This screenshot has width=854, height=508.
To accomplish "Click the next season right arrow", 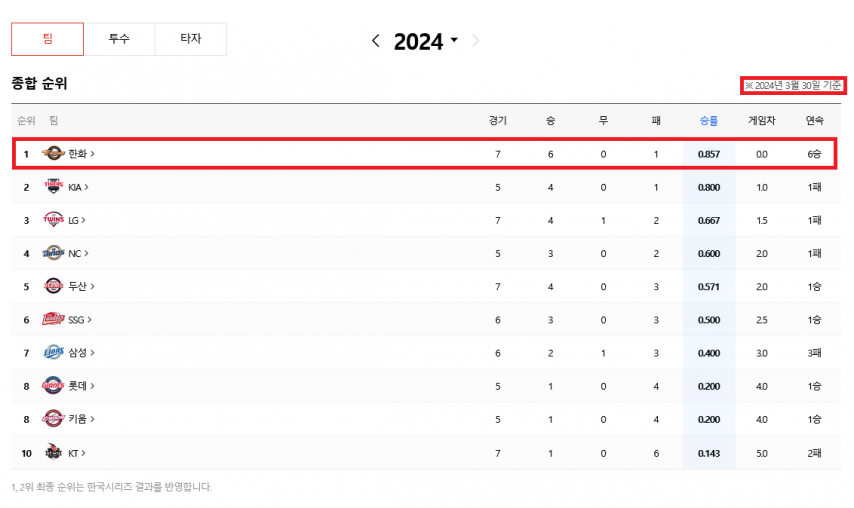I will (x=476, y=41).
